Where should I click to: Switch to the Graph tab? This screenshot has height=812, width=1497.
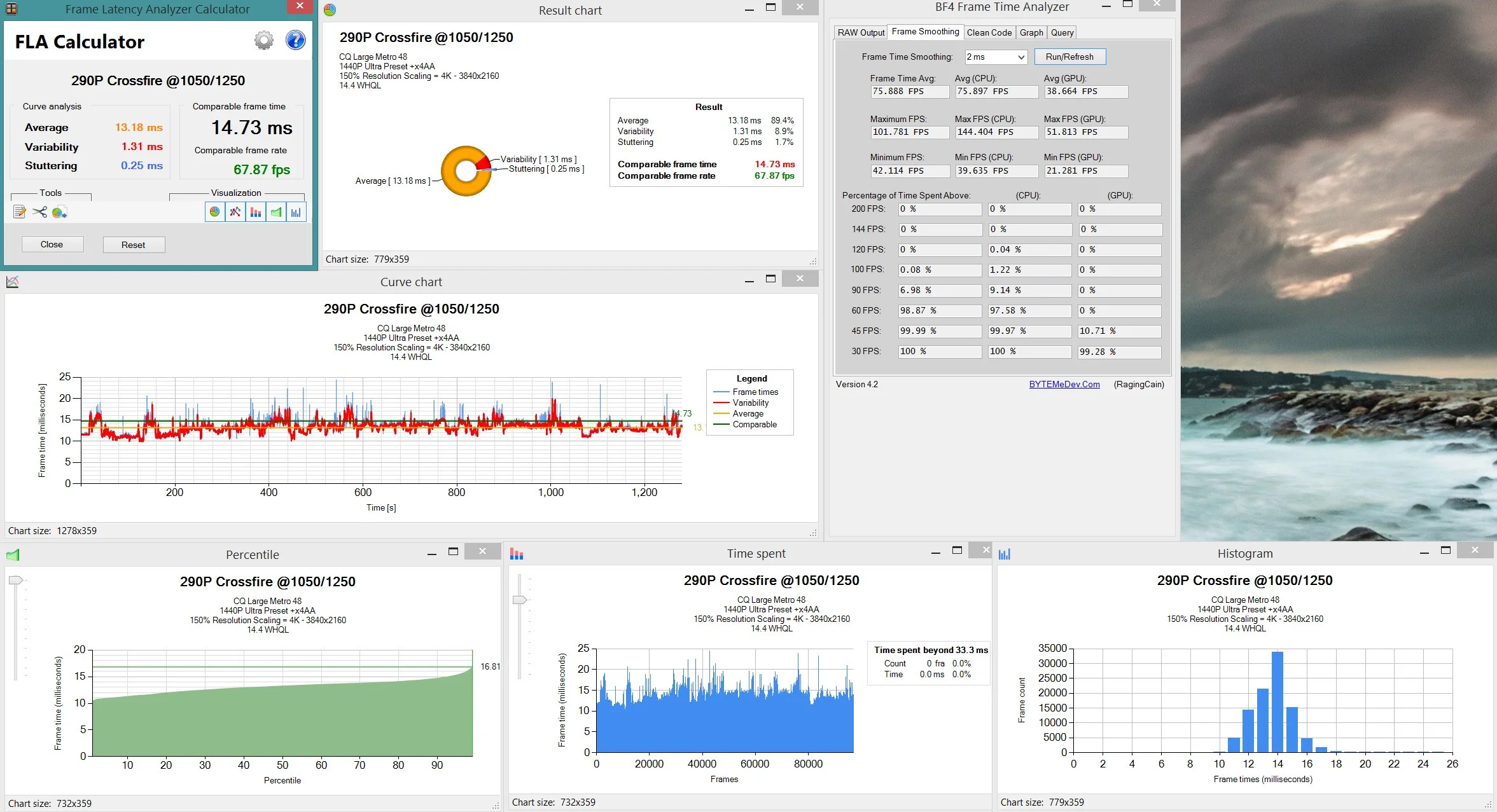tap(1031, 32)
